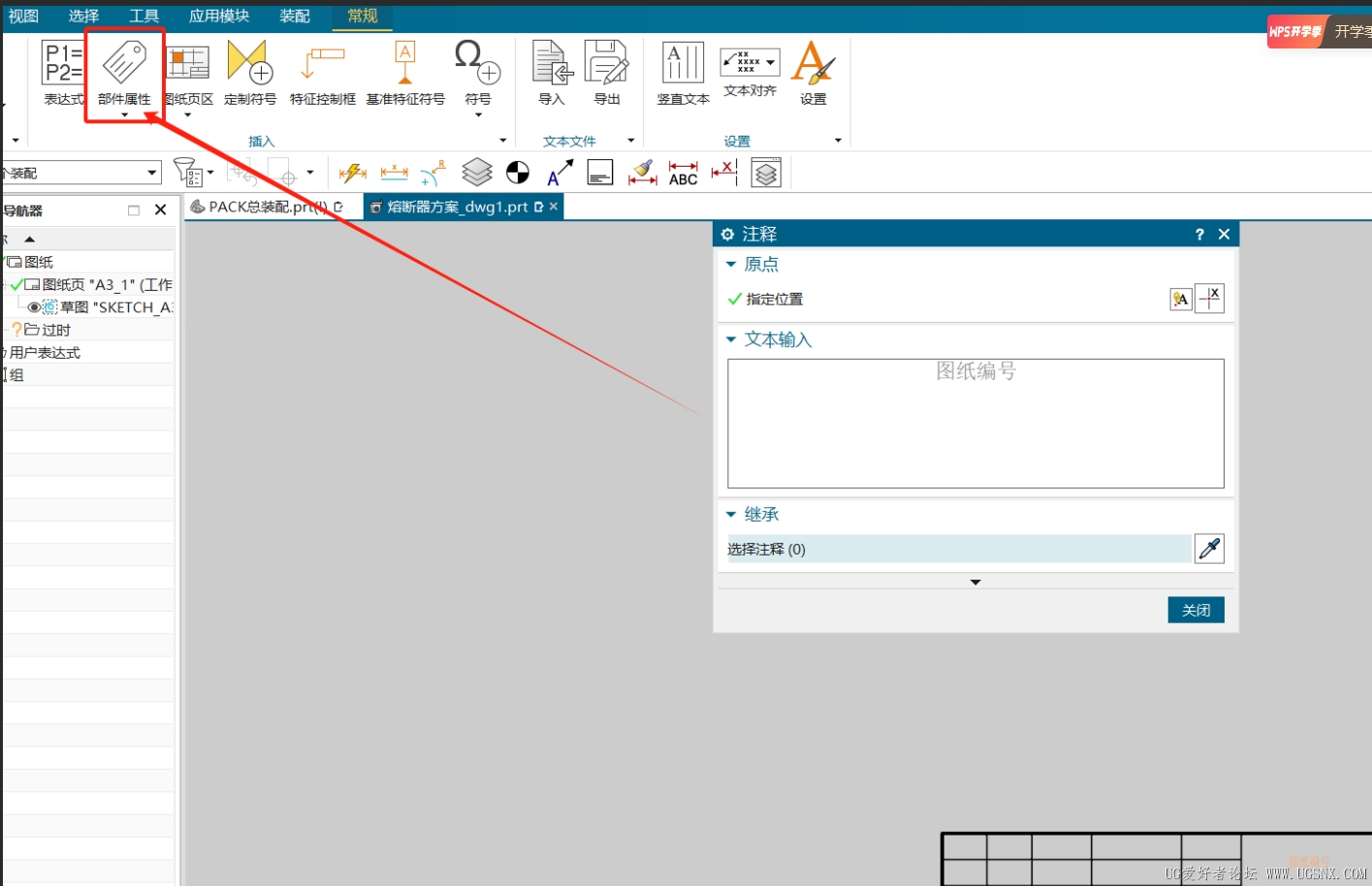Screen dimensions: 1372x886
Task: Click the stacked layers icon
Action: click(x=477, y=173)
